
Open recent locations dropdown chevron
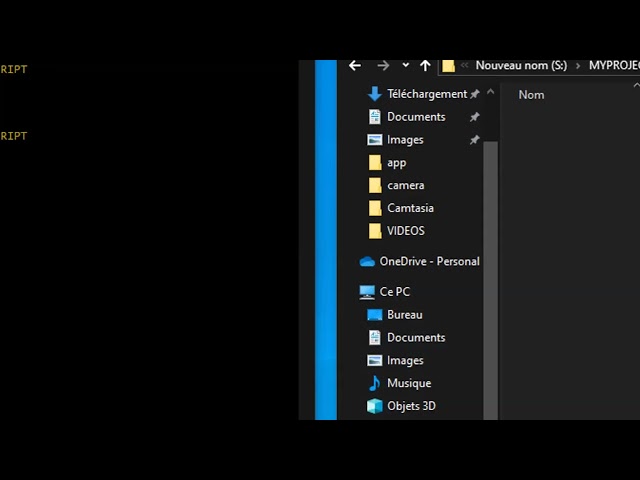point(405,65)
